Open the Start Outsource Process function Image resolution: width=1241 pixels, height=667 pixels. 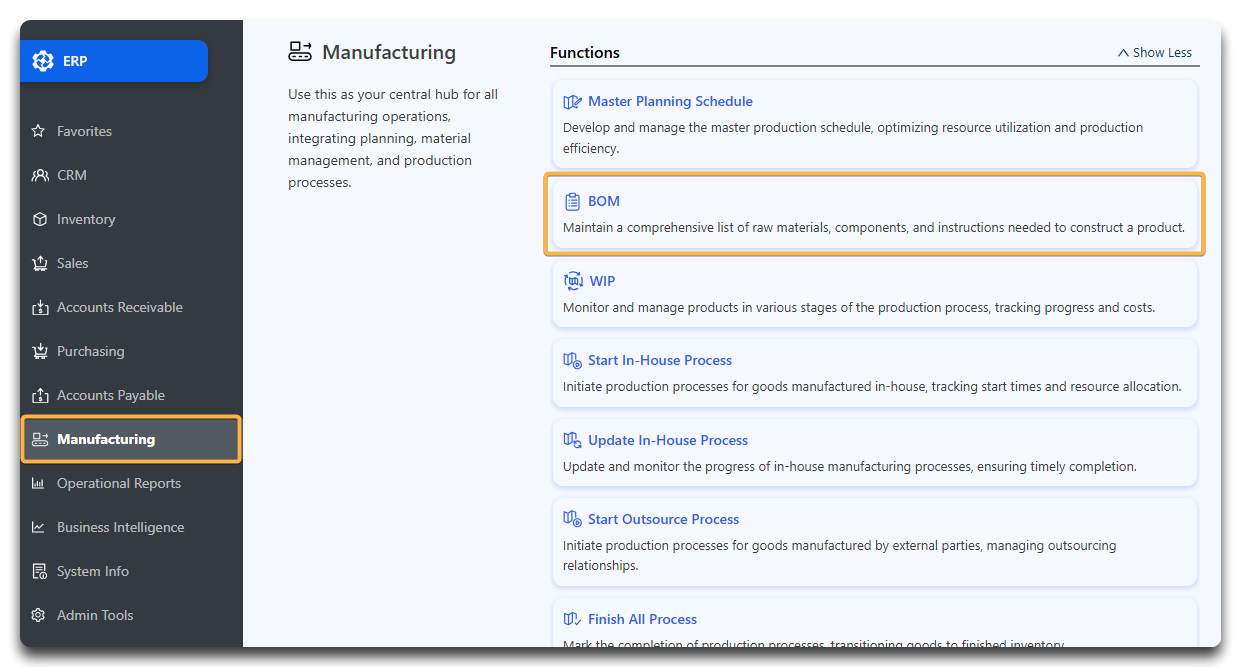tap(663, 519)
